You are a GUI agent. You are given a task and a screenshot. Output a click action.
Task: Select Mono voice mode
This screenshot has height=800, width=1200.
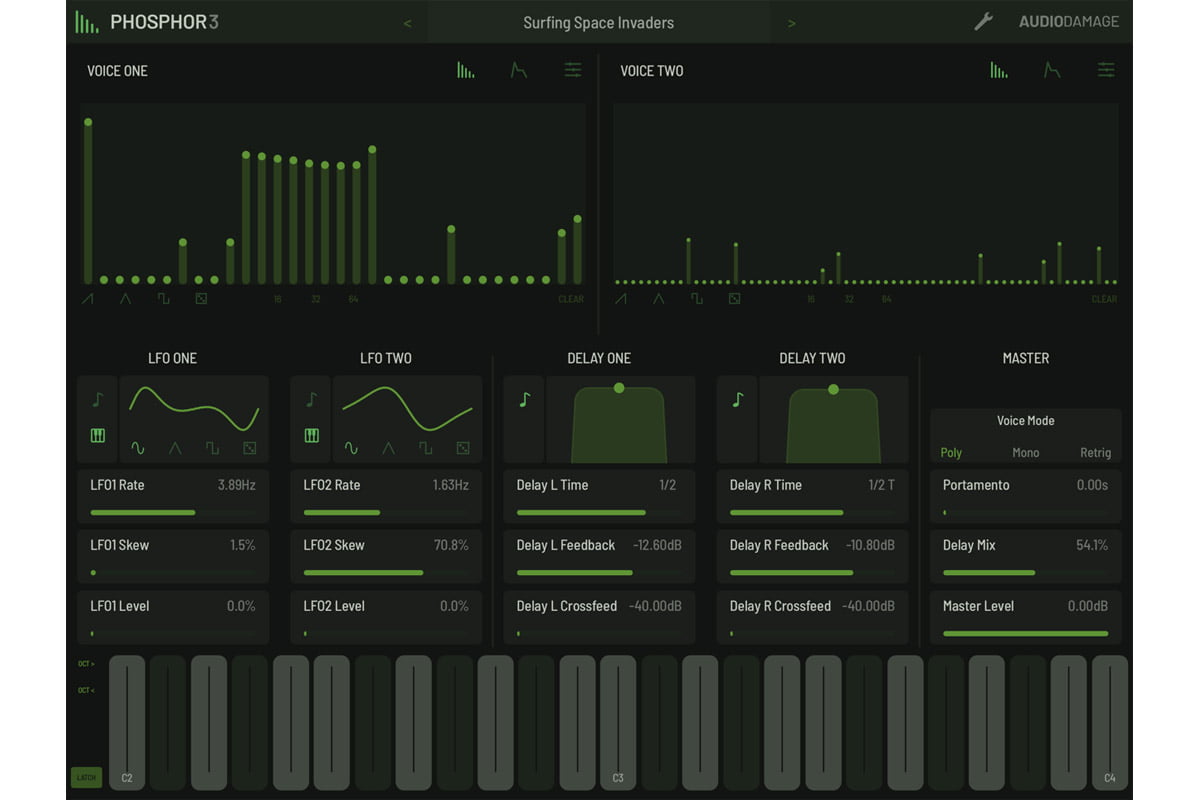(x=1025, y=452)
